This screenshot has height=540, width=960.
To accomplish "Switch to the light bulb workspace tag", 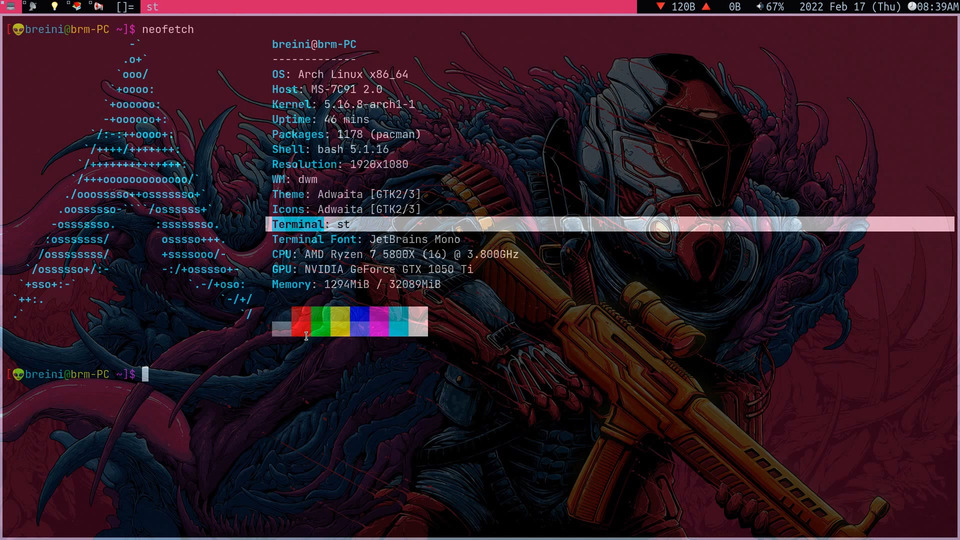I will click(54, 7).
